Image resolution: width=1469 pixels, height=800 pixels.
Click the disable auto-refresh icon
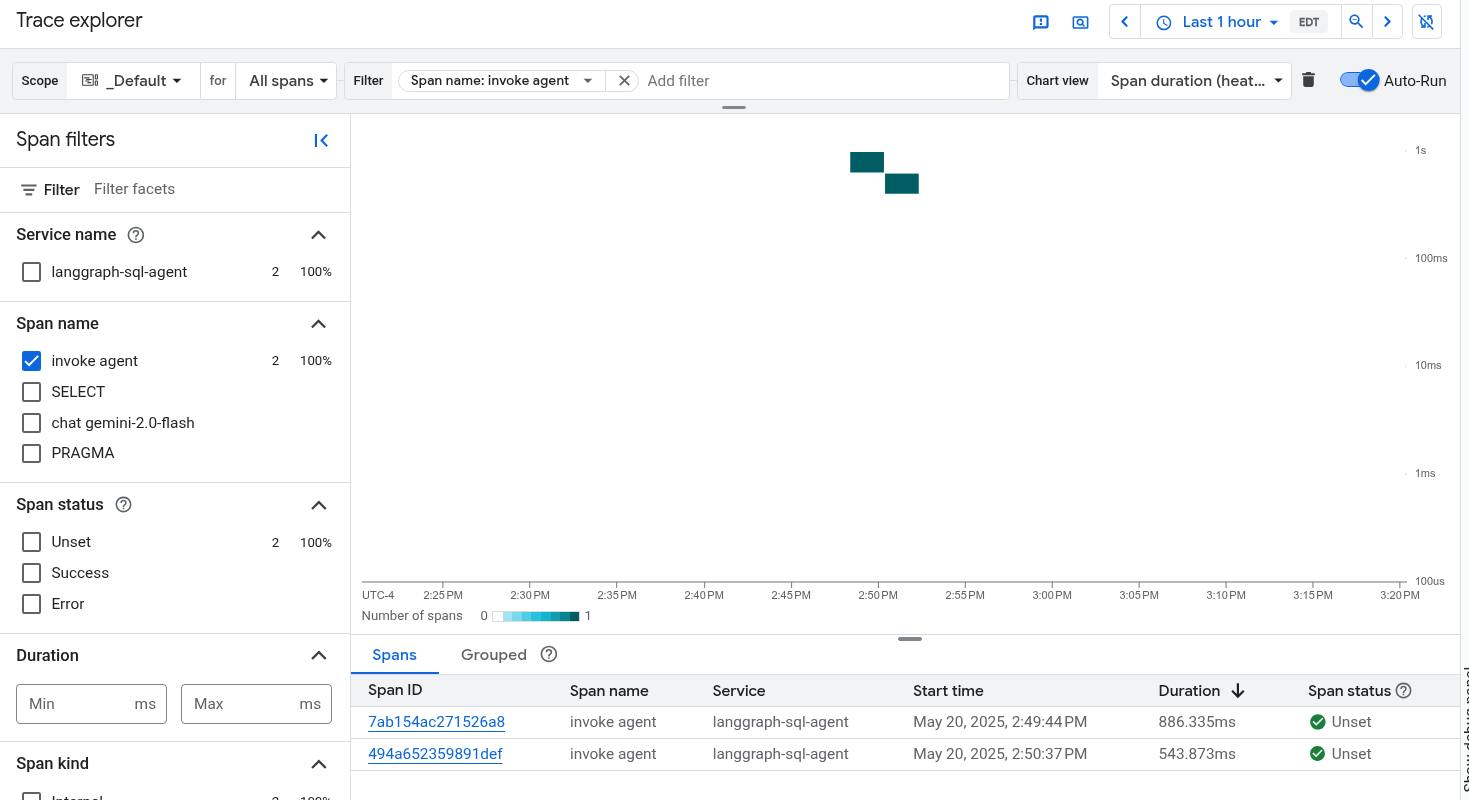[1426, 22]
